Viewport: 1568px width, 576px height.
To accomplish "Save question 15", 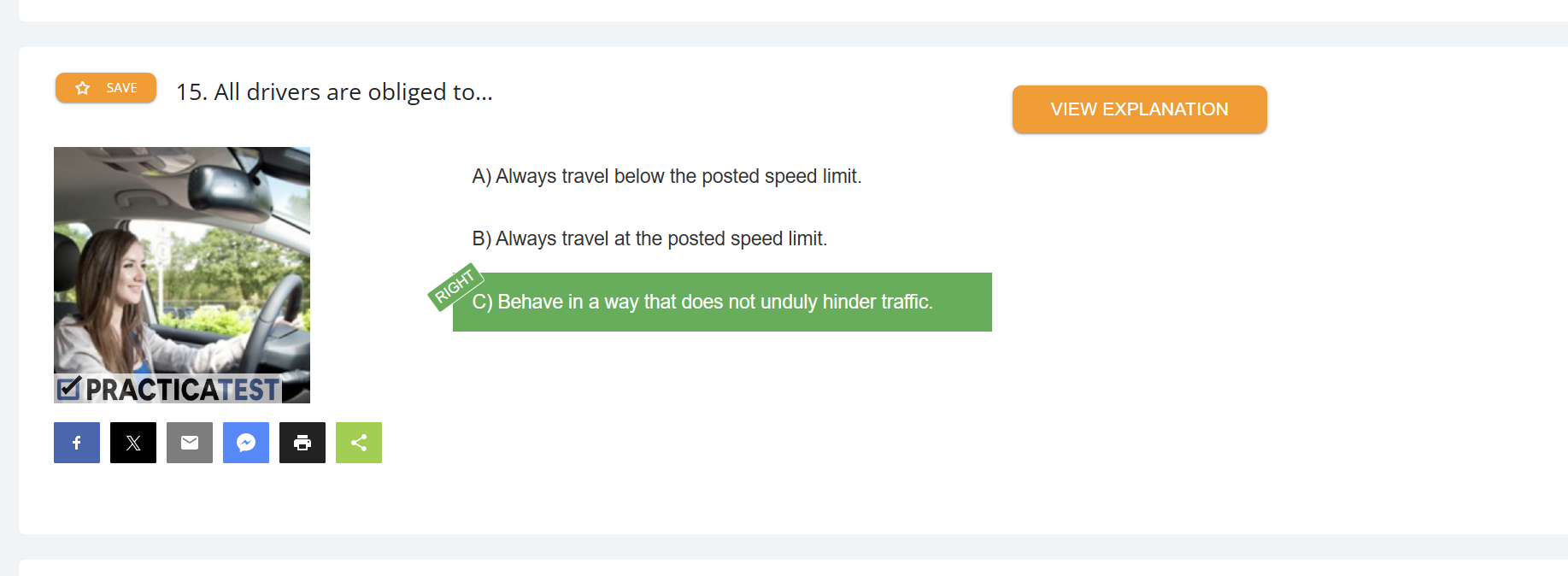I will pos(106,88).
